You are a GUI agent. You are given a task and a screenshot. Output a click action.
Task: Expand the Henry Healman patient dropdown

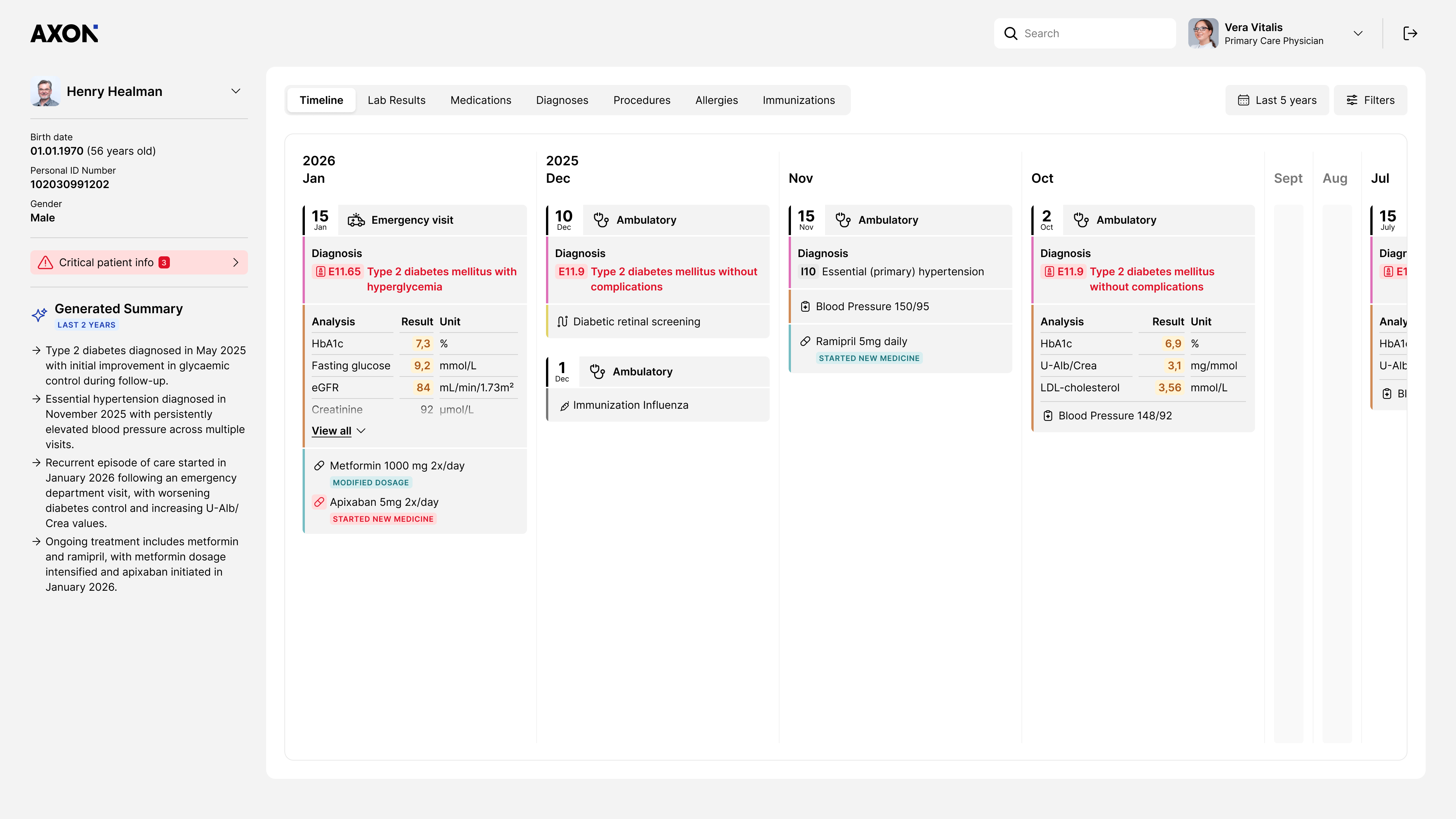tap(236, 91)
